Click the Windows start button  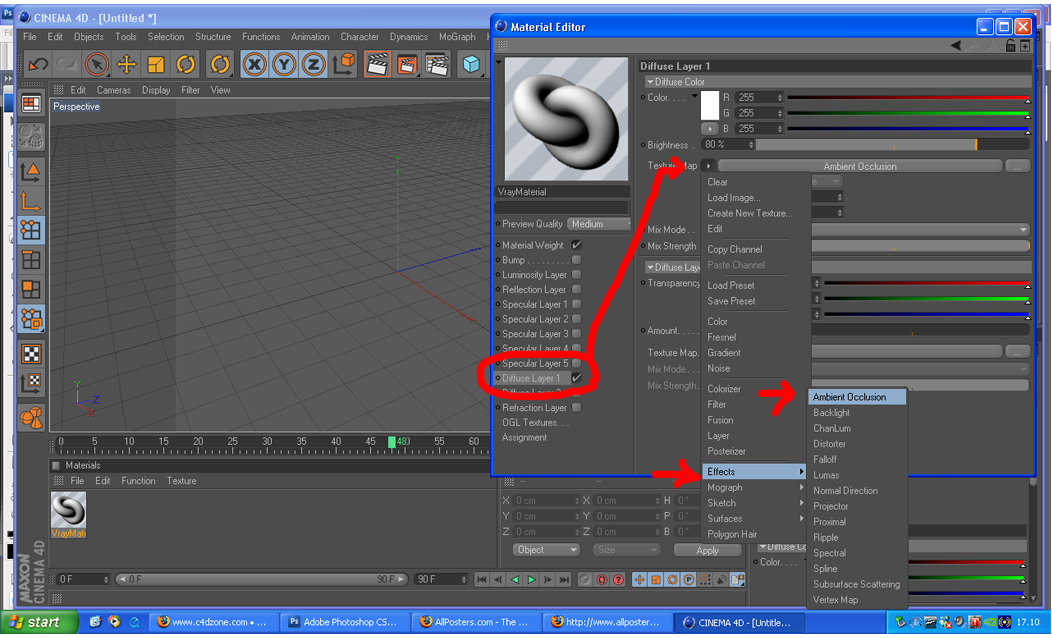point(38,623)
